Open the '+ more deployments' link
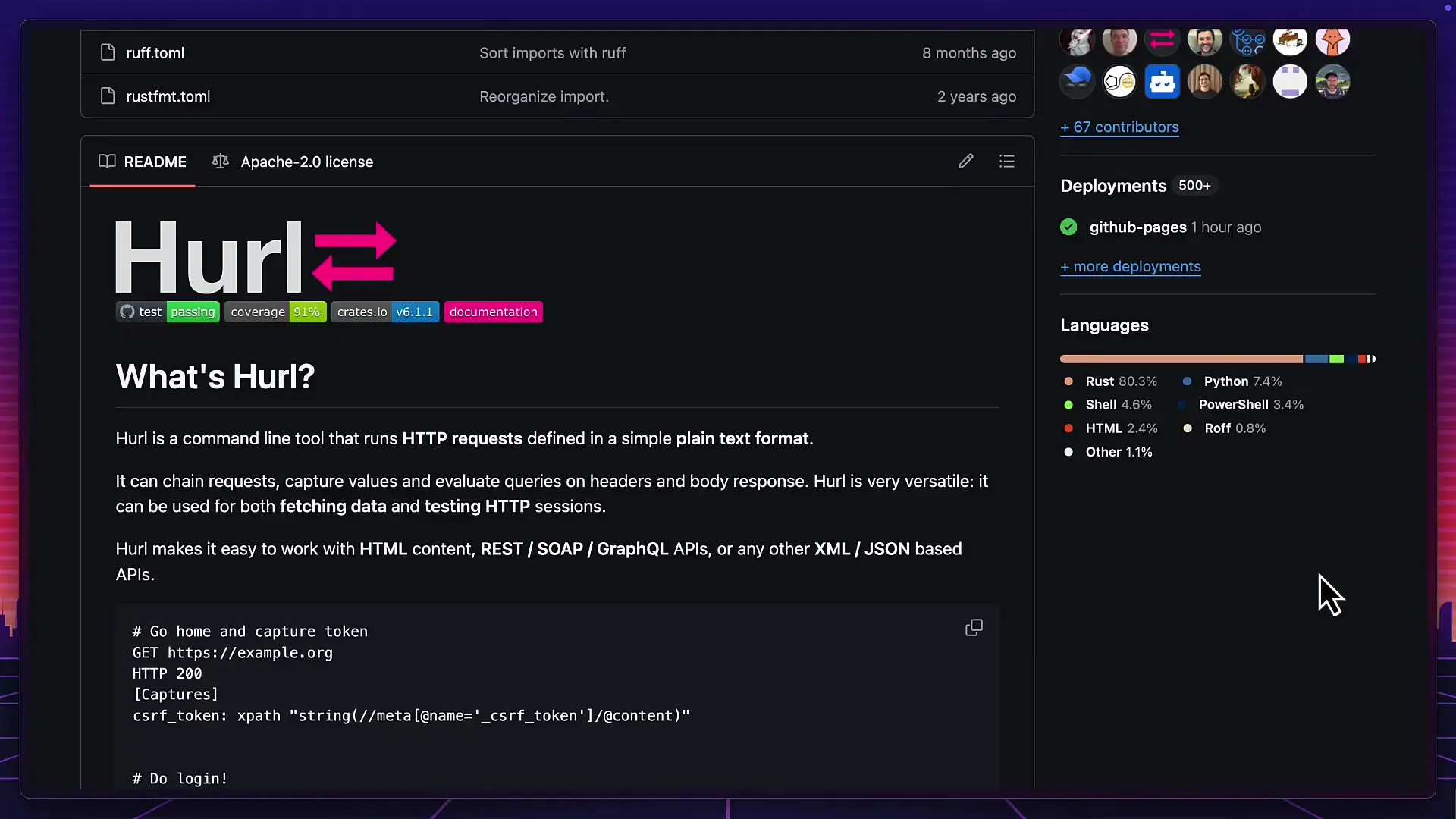Viewport: 1456px width, 819px height. (1131, 266)
